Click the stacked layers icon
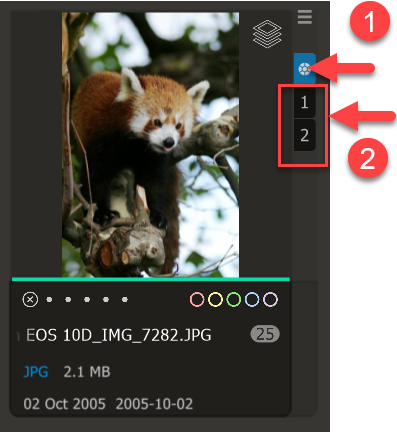This screenshot has height=432, width=397. [267, 34]
